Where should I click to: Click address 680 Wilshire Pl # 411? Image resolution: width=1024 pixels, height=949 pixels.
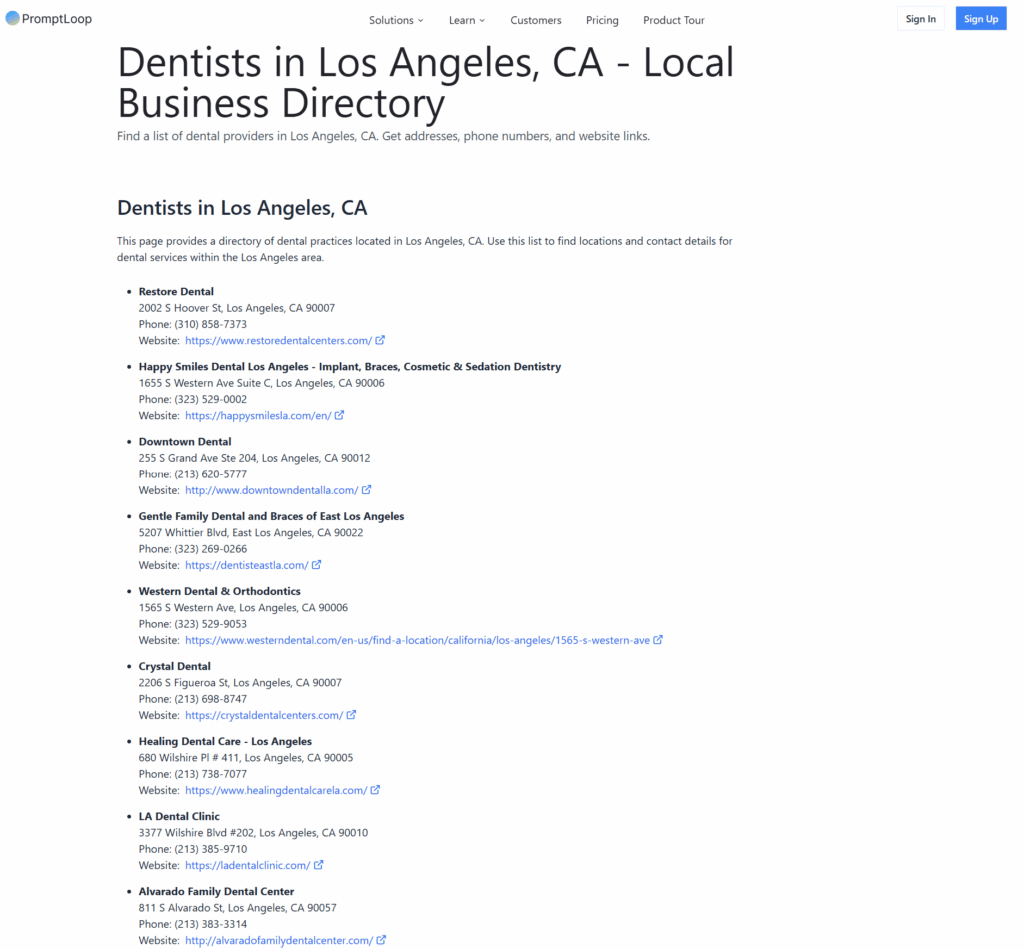(246, 758)
